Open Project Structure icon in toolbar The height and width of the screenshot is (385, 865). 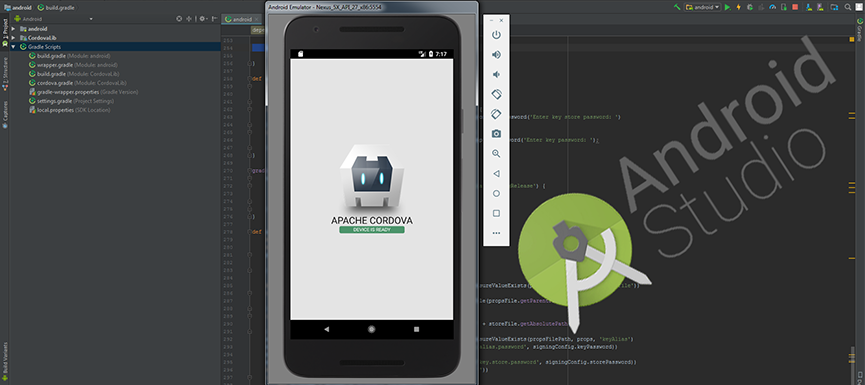[834, 7]
